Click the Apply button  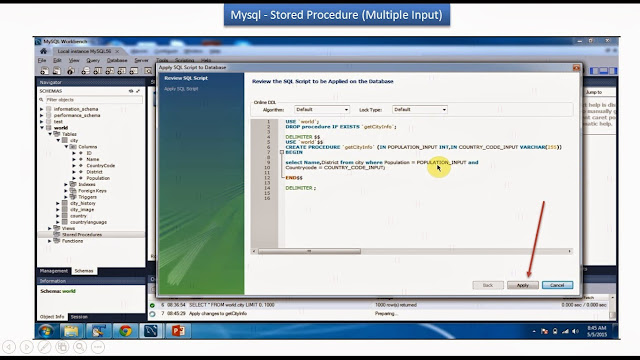(x=523, y=285)
